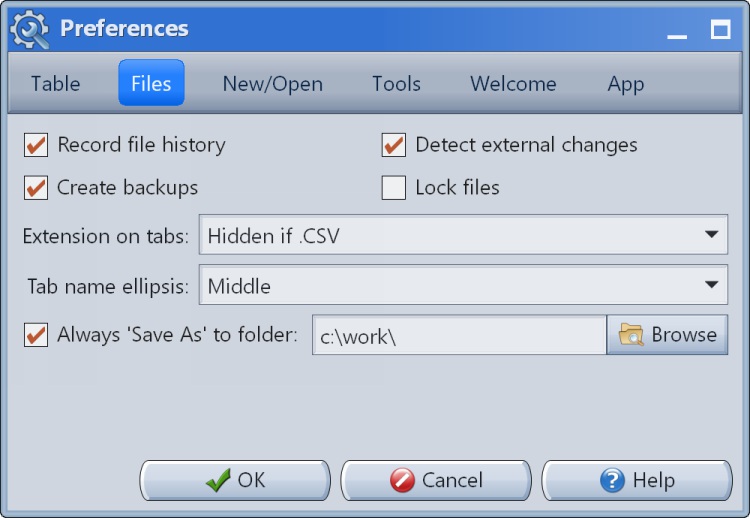Click the folder search icon on Browse
The image size is (750, 518).
pos(631,334)
